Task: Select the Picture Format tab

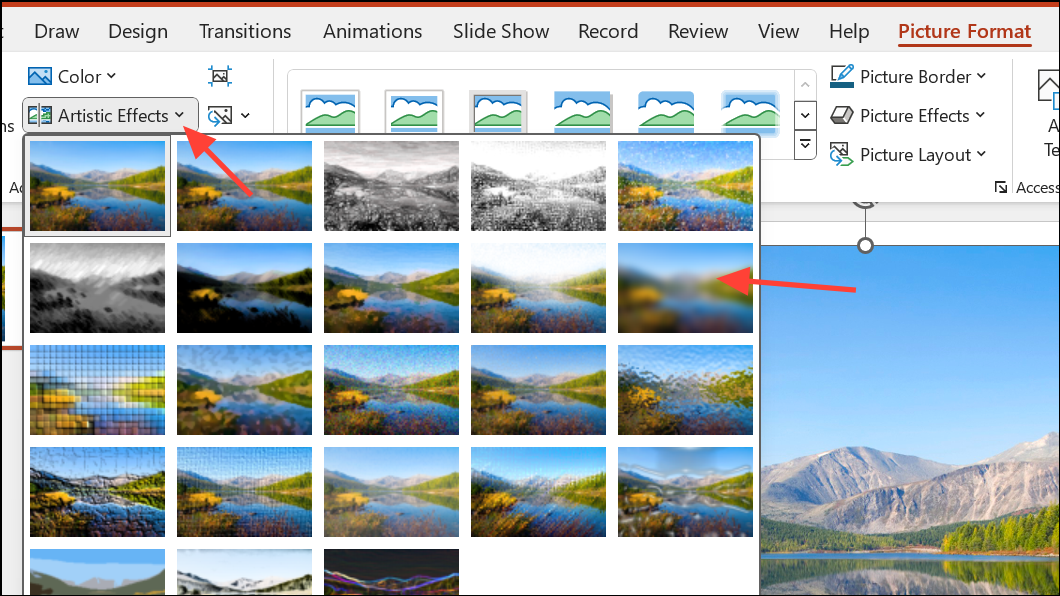Action: click(965, 31)
